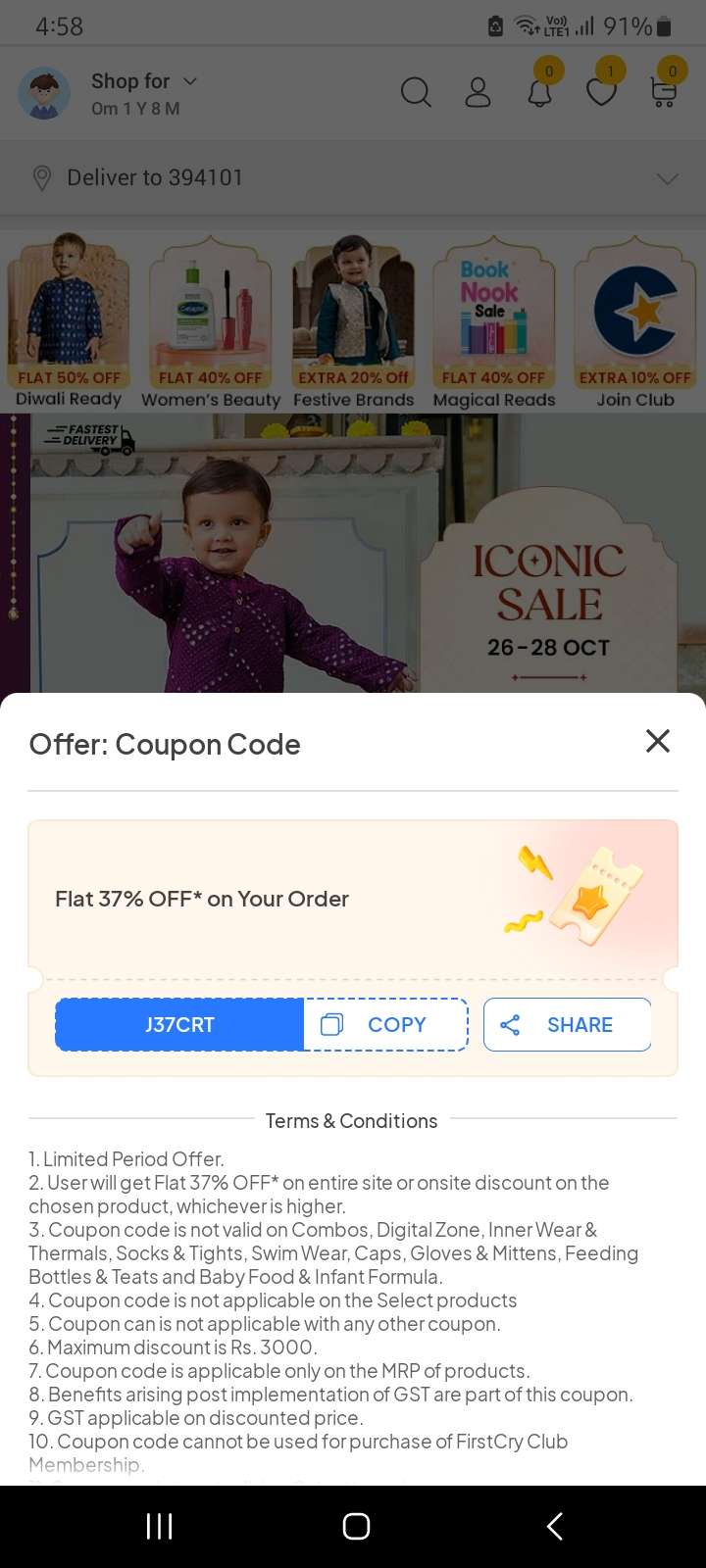Share the coupon with SHARE button
The width and height of the screenshot is (706, 1568).
coord(567,1024)
